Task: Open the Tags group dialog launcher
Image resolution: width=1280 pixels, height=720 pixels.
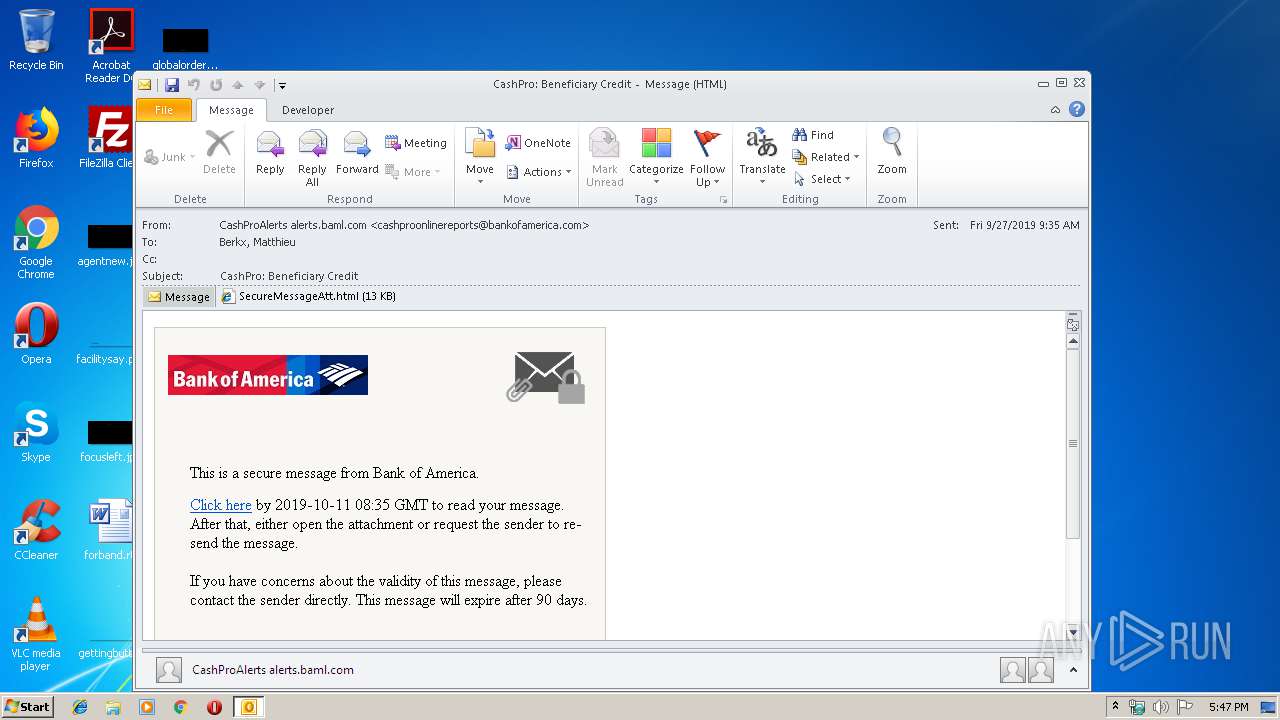Action: point(723,200)
